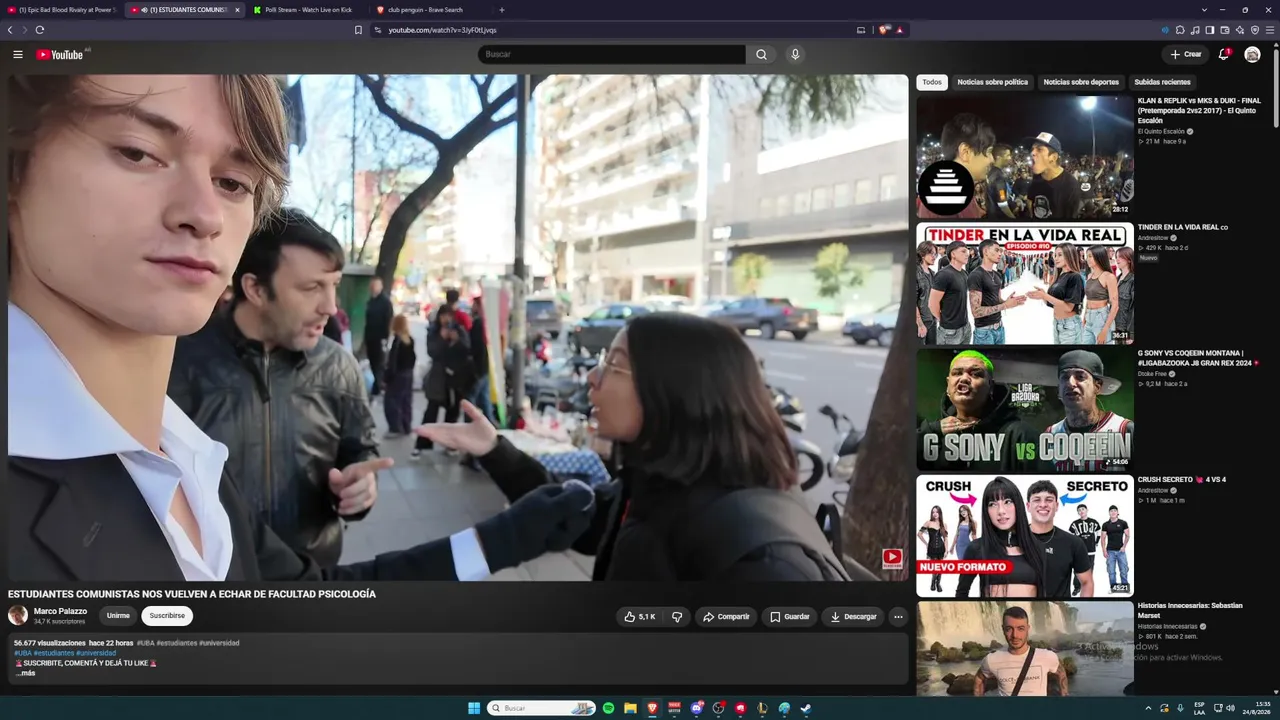Open Brave Leo AI sparkle icon
Viewport: 1280px width, 720px height.
(1240, 30)
